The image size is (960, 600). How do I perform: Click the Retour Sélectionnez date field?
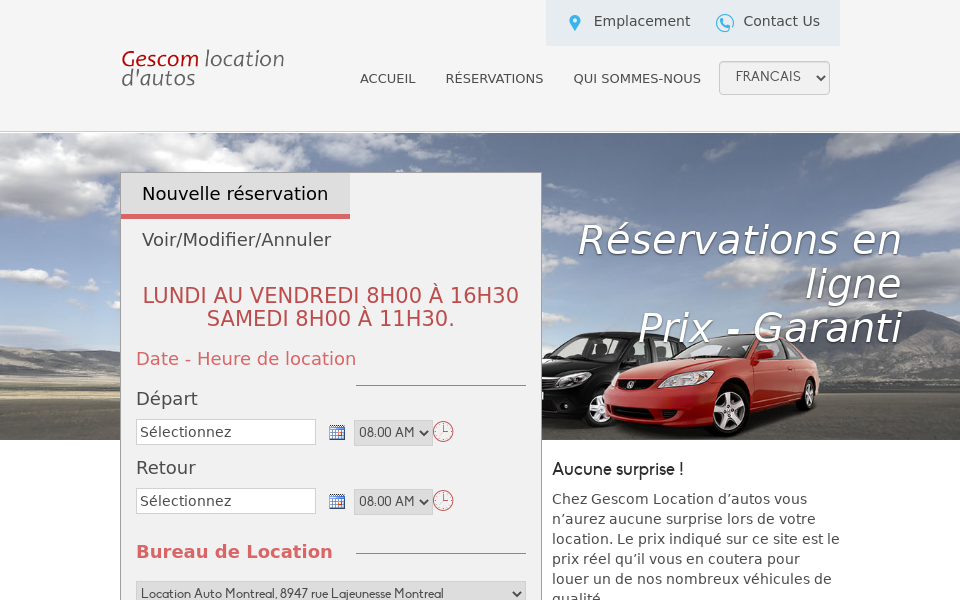tap(225, 500)
